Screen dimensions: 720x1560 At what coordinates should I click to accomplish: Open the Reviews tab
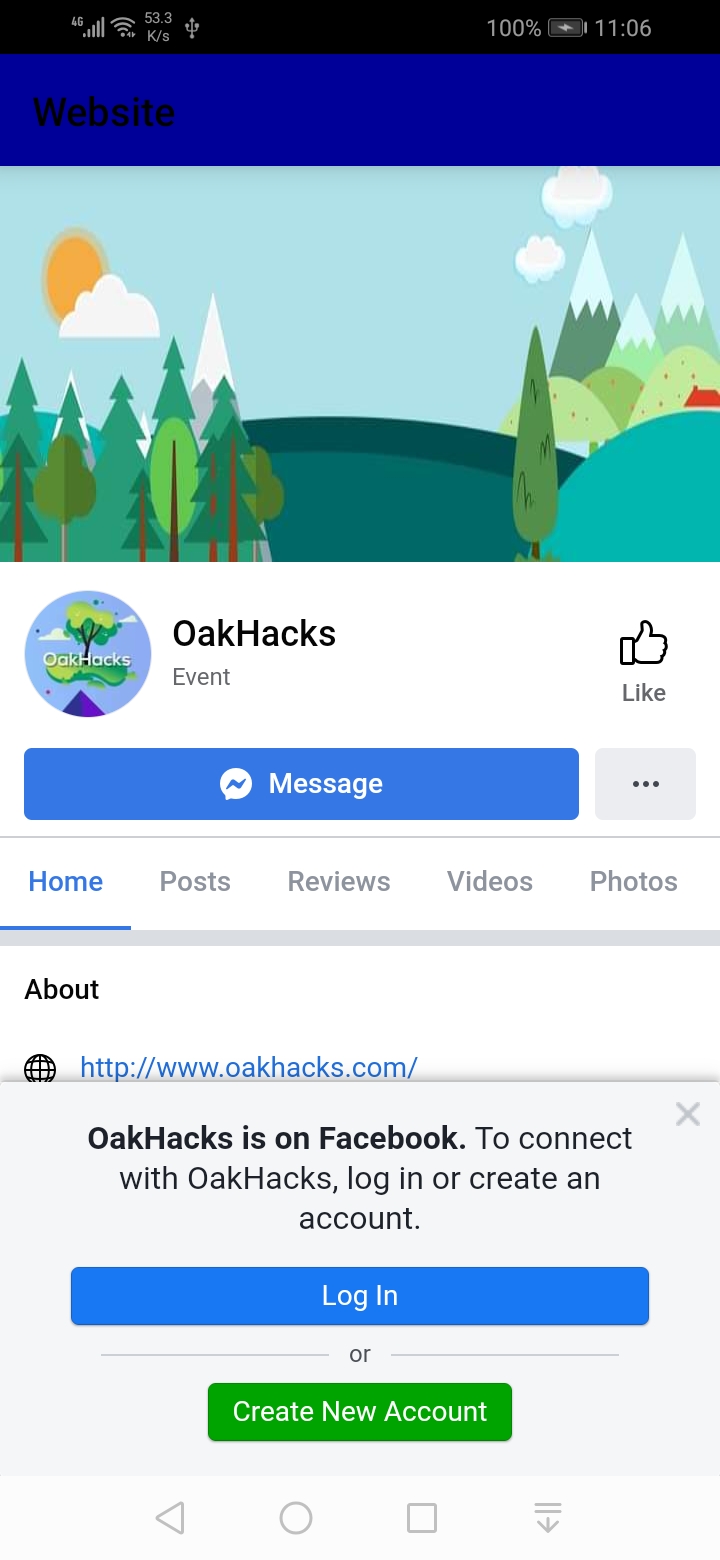[339, 882]
